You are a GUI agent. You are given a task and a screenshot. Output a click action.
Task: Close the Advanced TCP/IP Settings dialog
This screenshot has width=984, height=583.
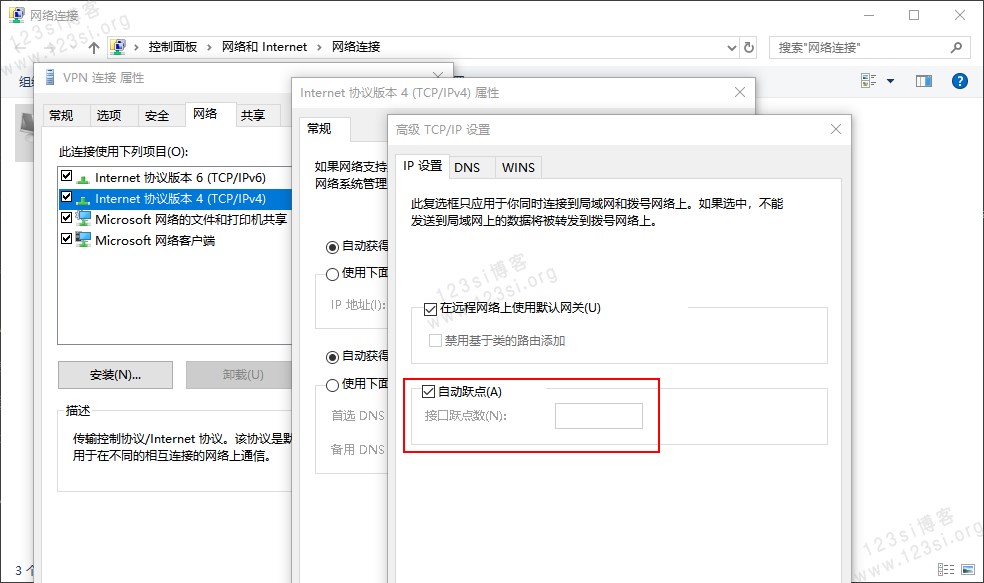coord(836,129)
